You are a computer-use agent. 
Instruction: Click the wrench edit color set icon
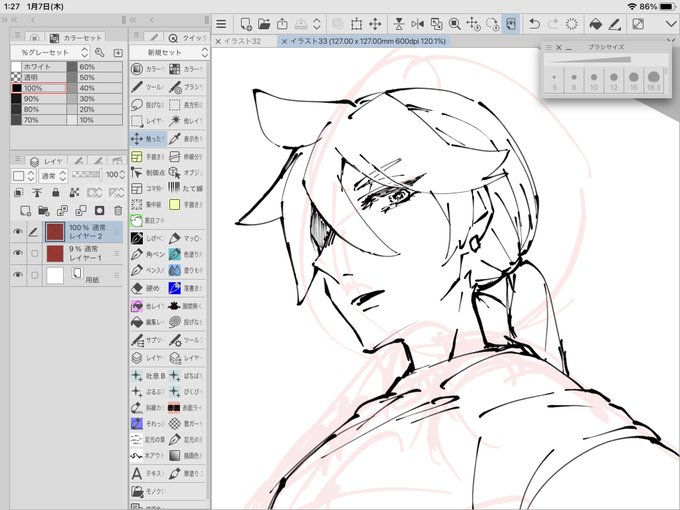tap(100, 52)
